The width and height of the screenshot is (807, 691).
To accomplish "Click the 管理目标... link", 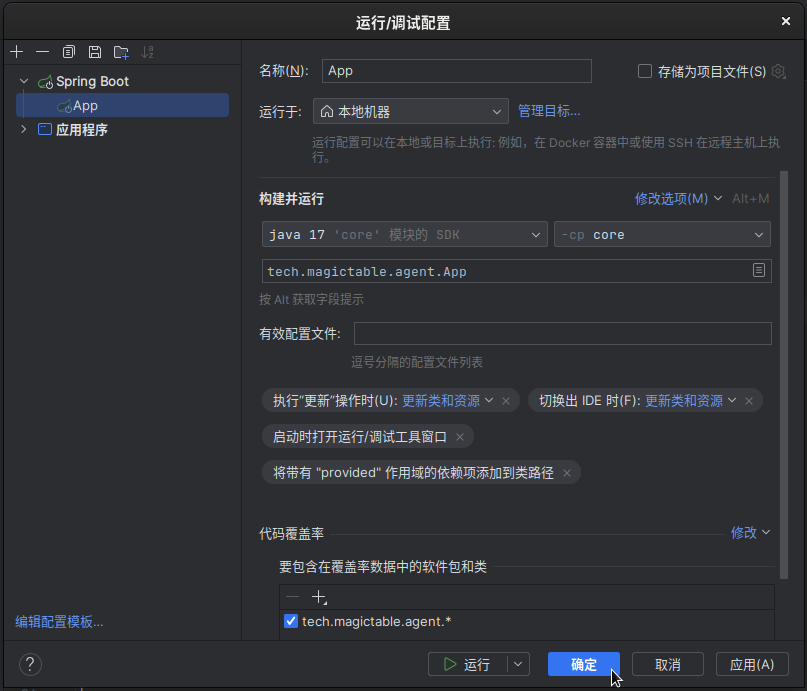I will 549,111.
